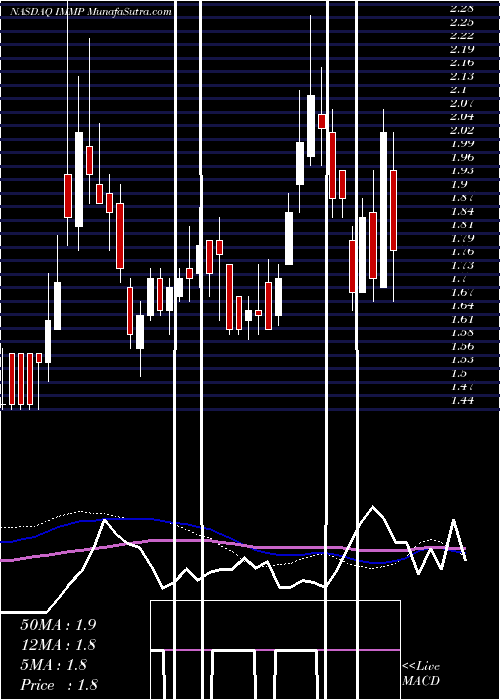The width and height of the screenshot is (500, 700).
Task: Select the 2.13 price axis label
Action: [x=462, y=76]
